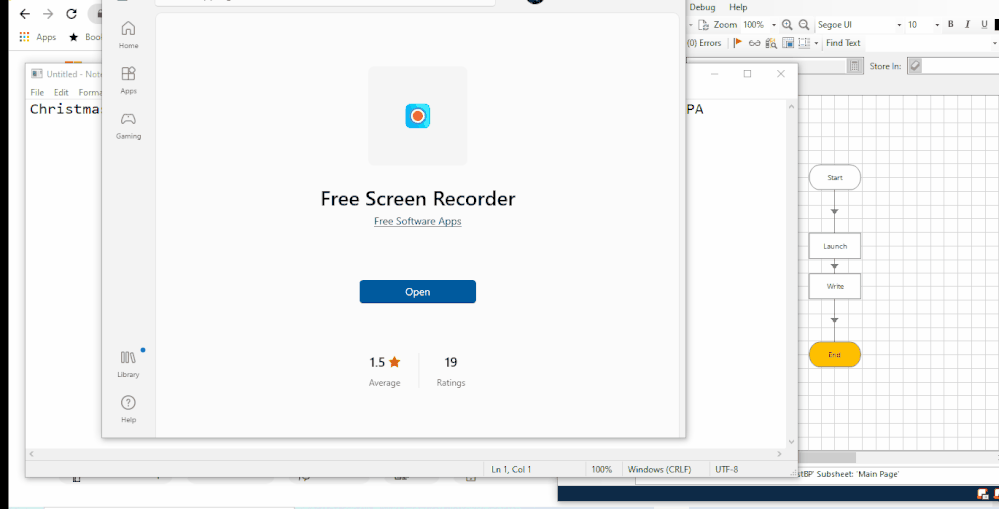Open Notepad's File menu
Viewport: 999px width, 509px height.
pos(37,92)
